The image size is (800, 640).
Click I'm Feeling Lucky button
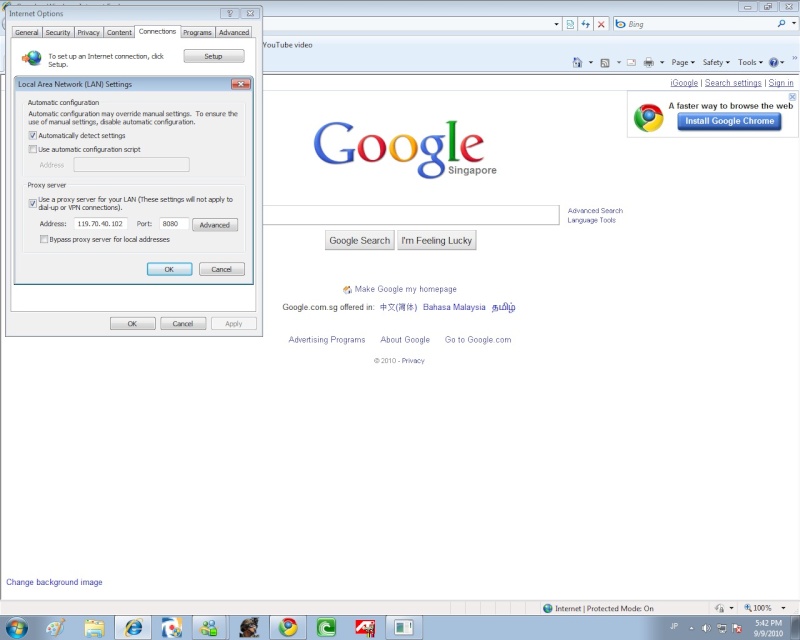point(437,240)
